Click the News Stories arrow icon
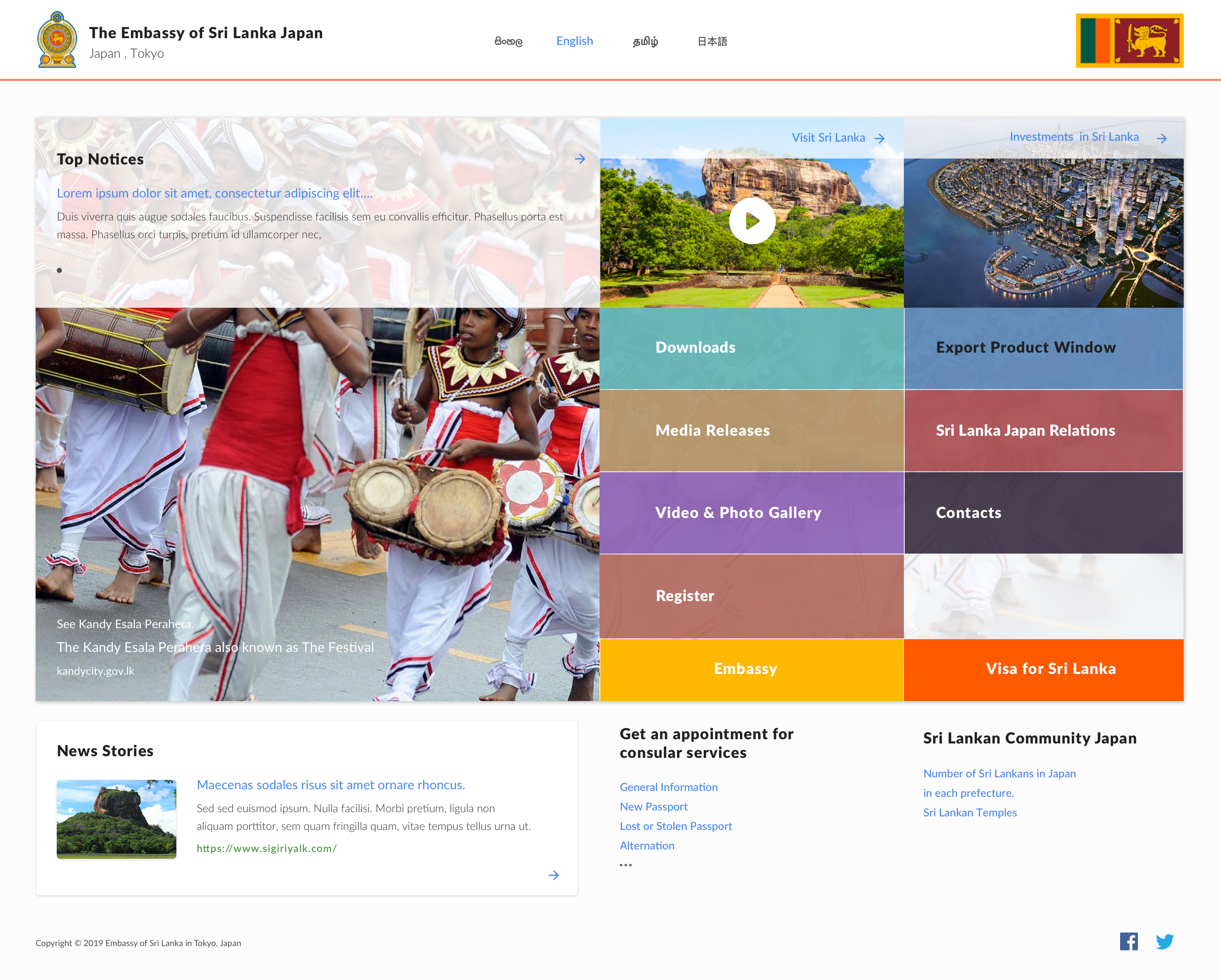Viewport: 1221px width, 980px height. 554,875
